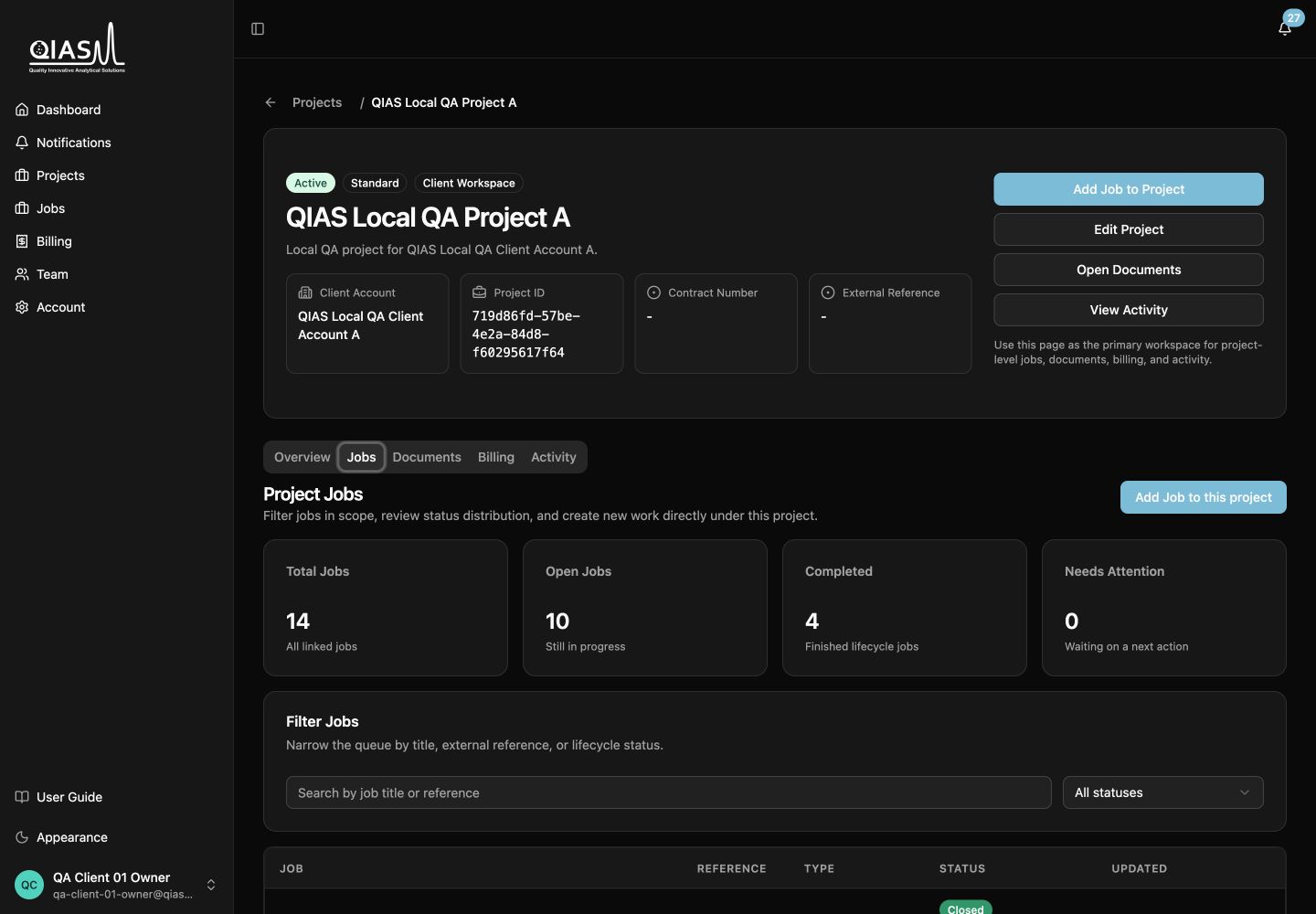Click the Project Jobs heading
This screenshot has width=1316, height=914.
point(313,494)
